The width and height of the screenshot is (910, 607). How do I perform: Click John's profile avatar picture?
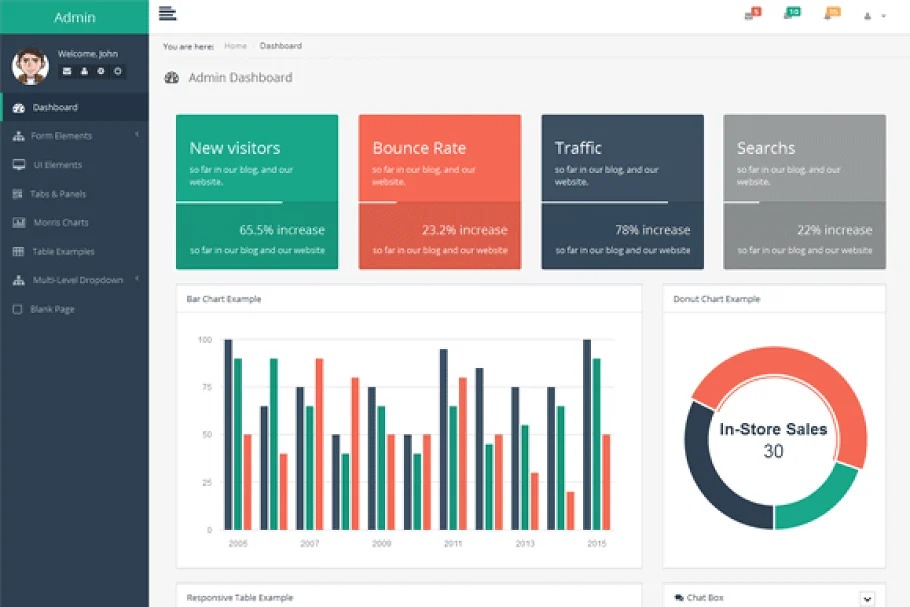point(30,66)
